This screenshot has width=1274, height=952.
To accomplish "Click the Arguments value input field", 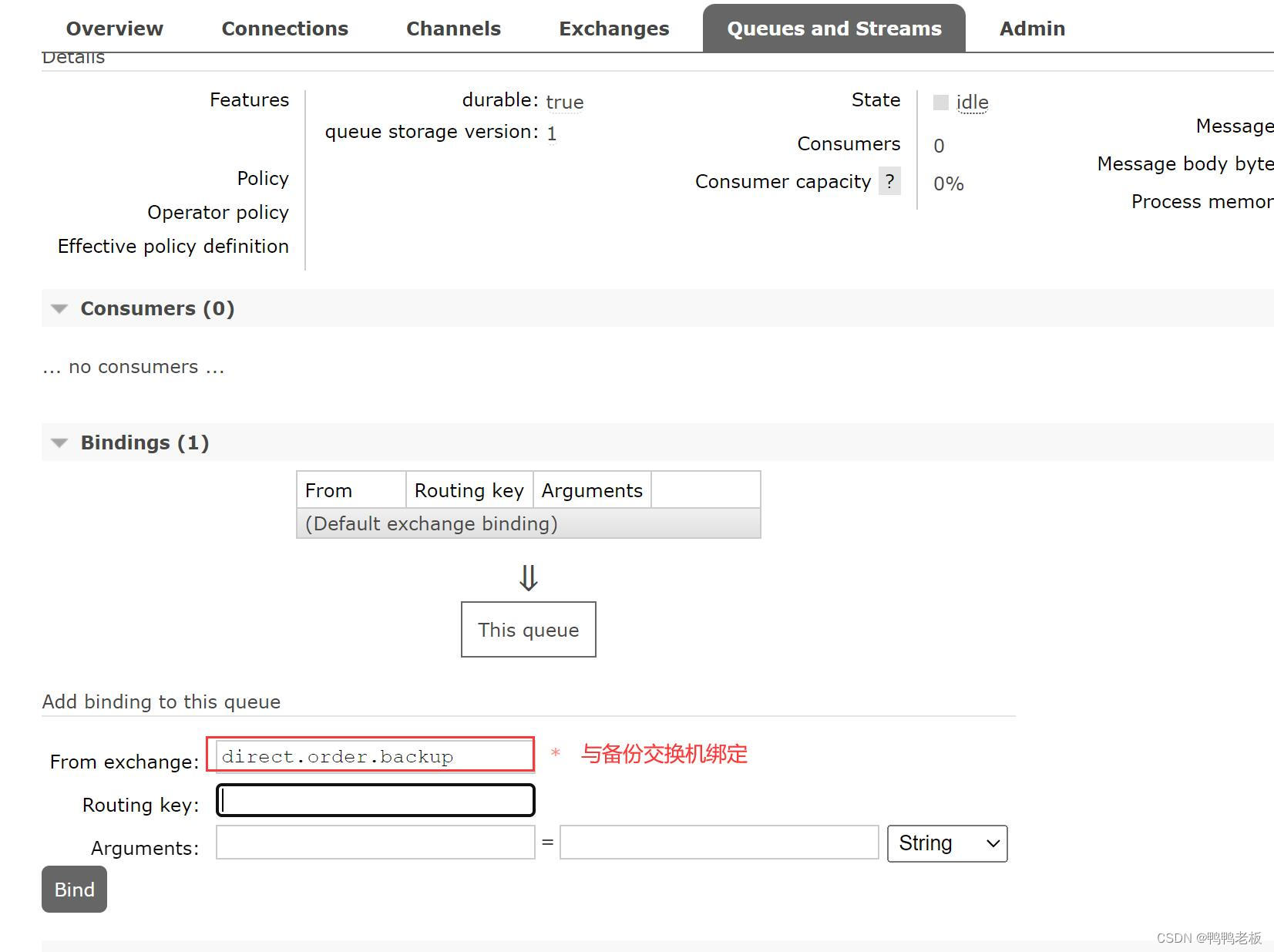I will 718,843.
